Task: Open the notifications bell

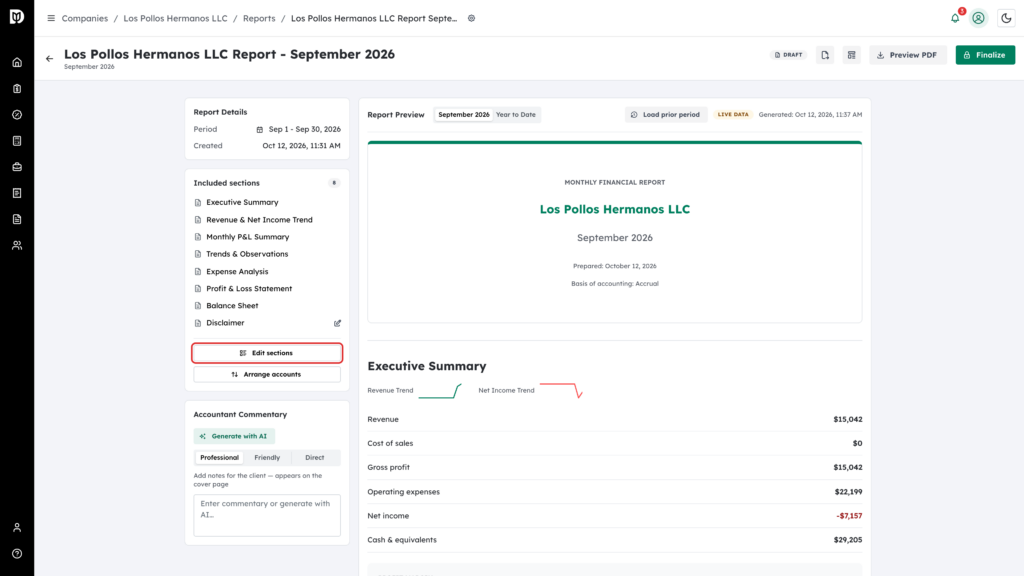Action: click(x=955, y=18)
